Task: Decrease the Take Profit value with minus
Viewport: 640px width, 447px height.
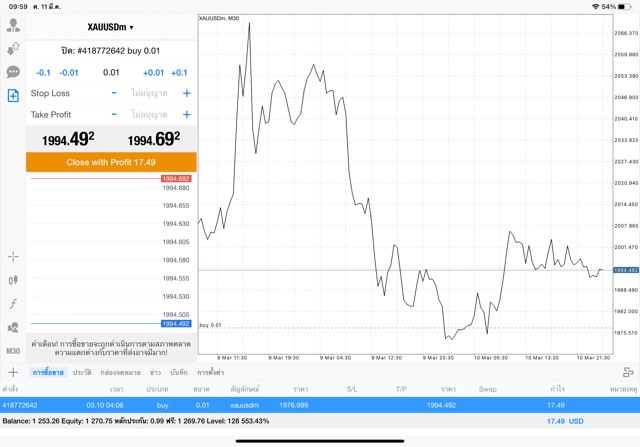Action: 114,114
